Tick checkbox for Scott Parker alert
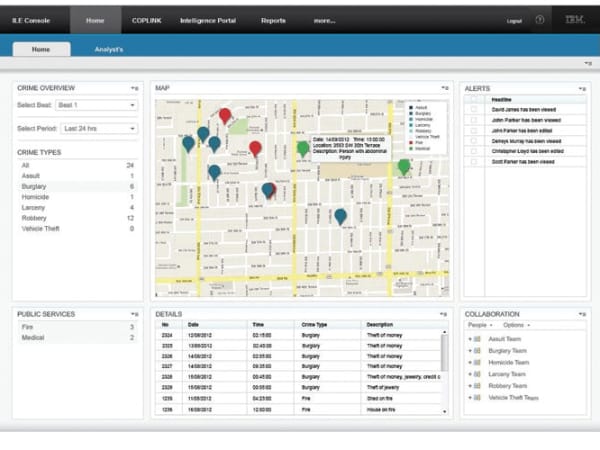Viewport: 600px width, 450px height. tap(473, 160)
